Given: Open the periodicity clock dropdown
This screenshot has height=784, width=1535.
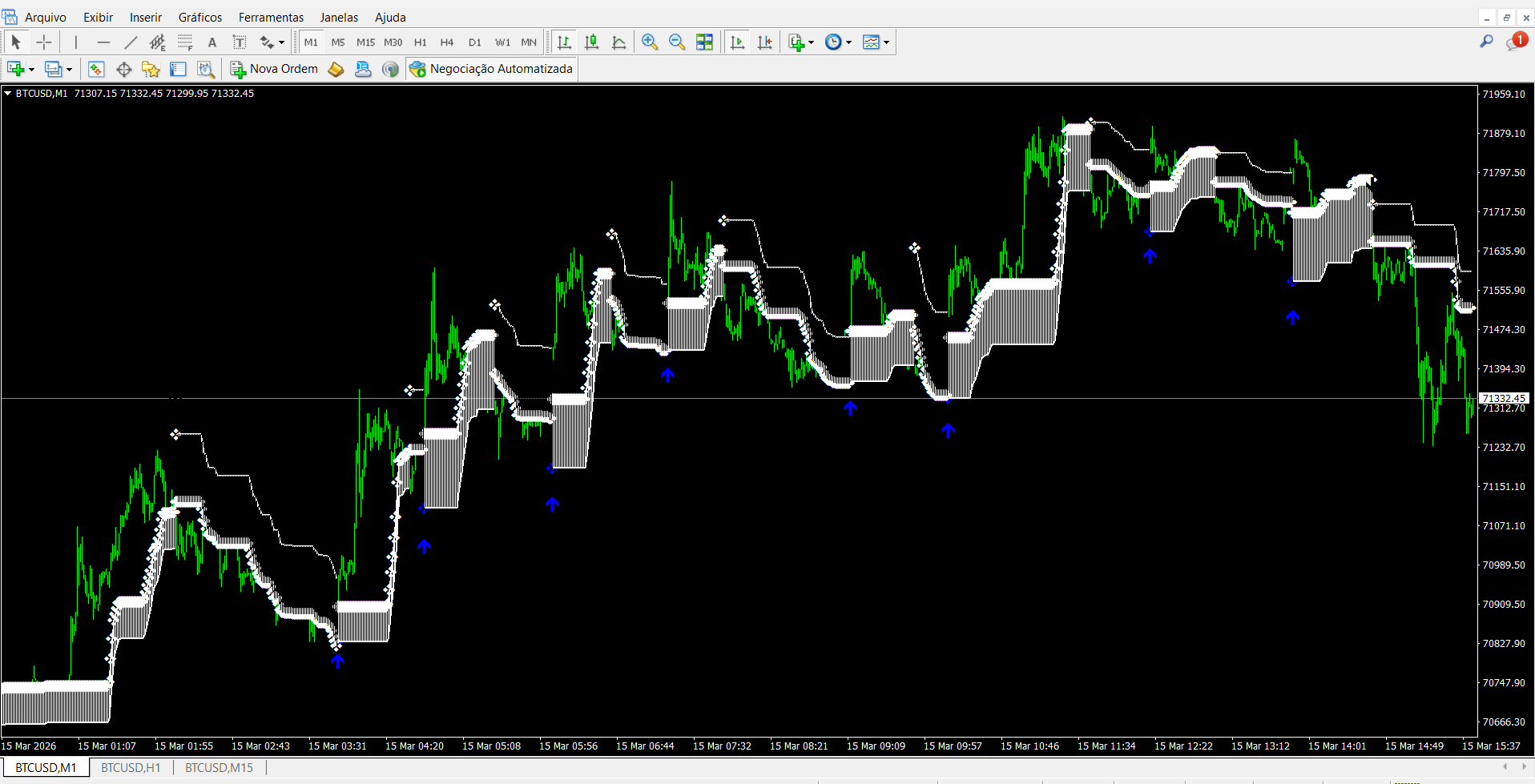Looking at the screenshot, I should [848, 43].
